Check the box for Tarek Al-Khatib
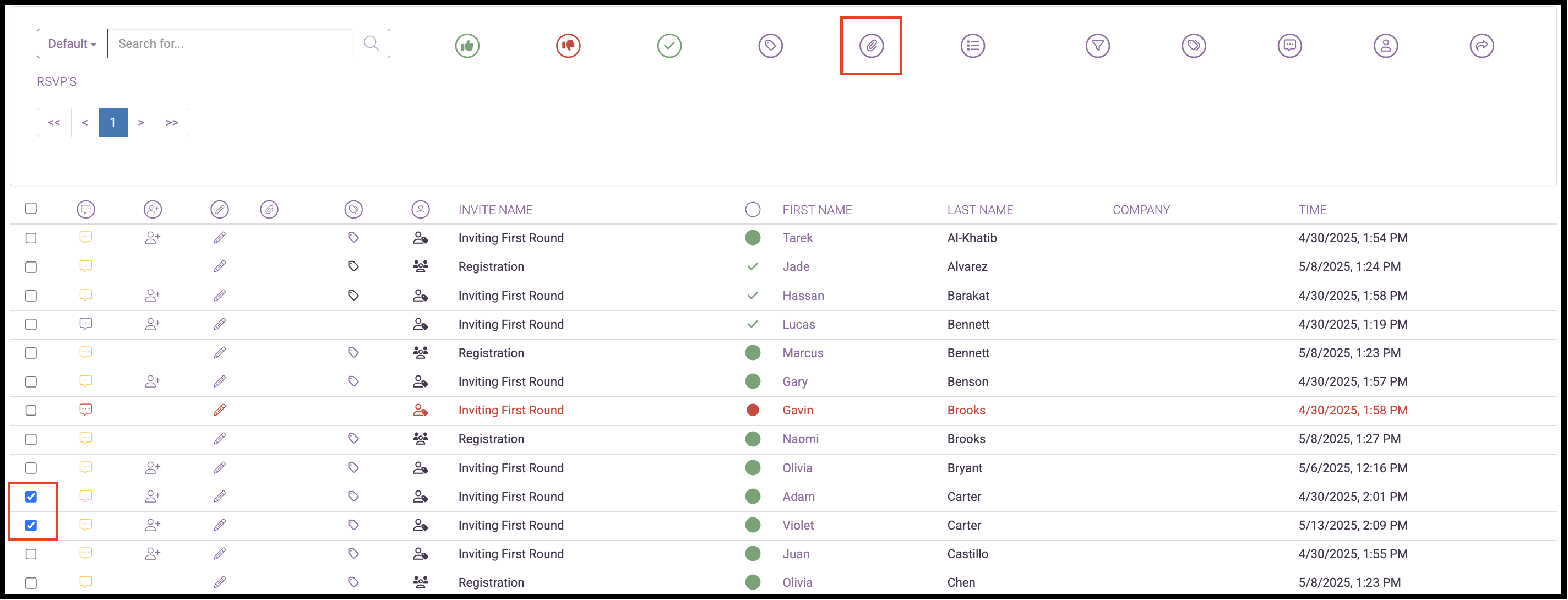The width and height of the screenshot is (1568, 600). click(31, 238)
